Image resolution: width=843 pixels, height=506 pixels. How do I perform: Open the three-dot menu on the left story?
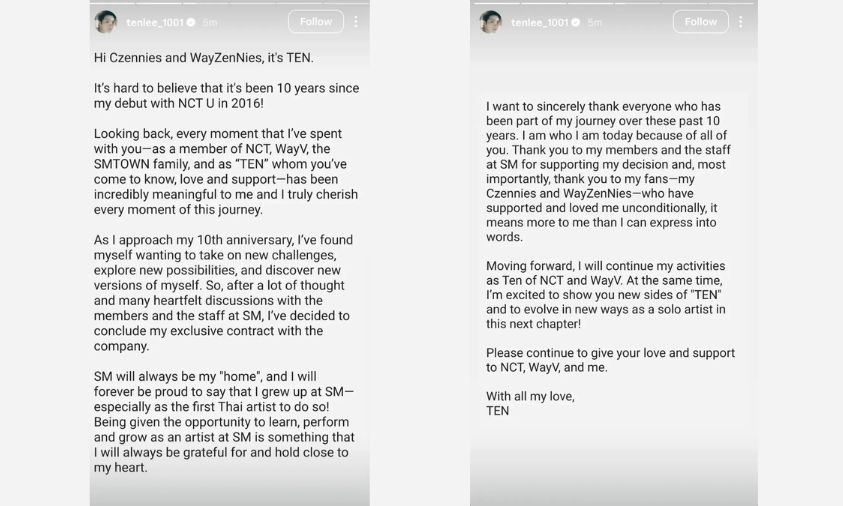point(356,21)
